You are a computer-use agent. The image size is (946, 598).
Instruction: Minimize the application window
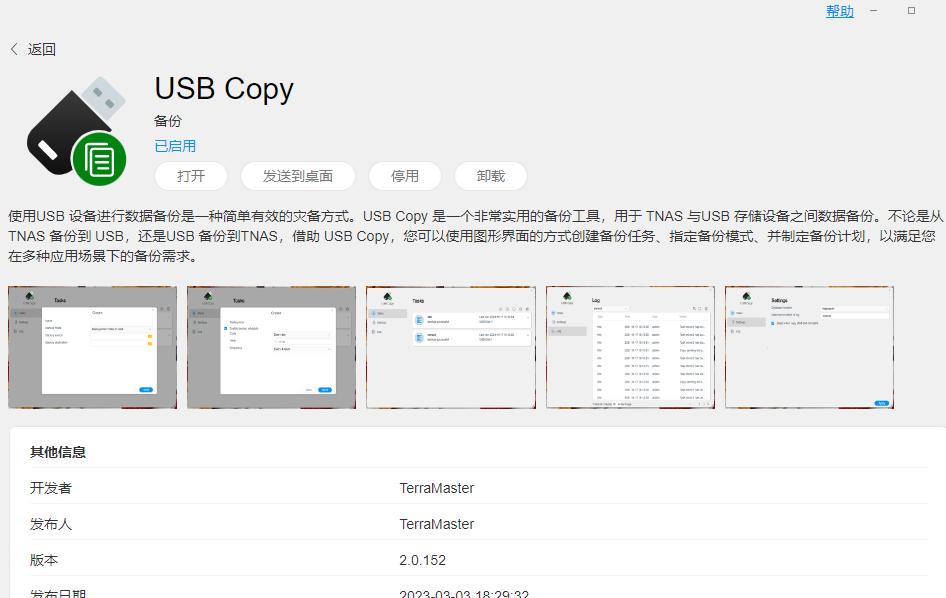pyautogui.click(x=876, y=11)
